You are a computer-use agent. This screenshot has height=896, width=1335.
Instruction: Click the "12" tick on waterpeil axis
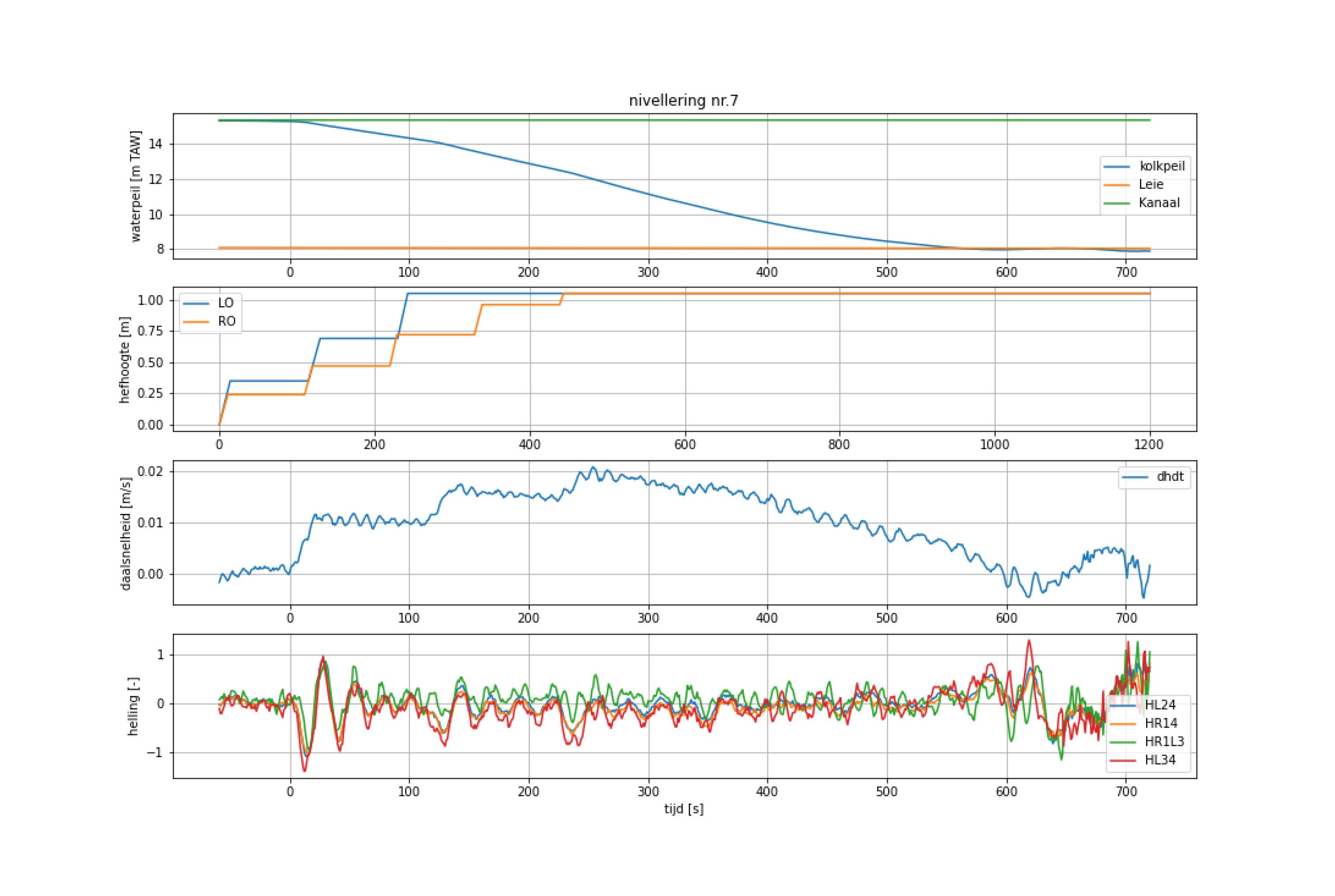click(156, 180)
